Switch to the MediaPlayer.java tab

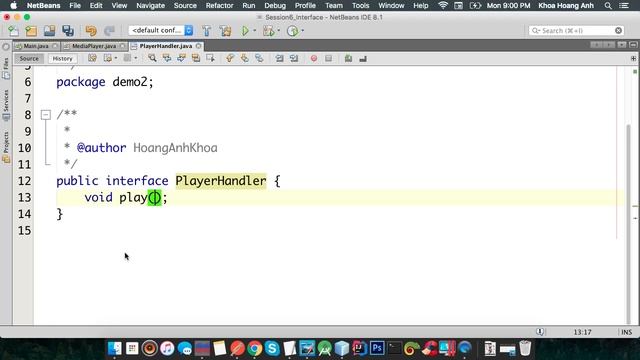94,46
